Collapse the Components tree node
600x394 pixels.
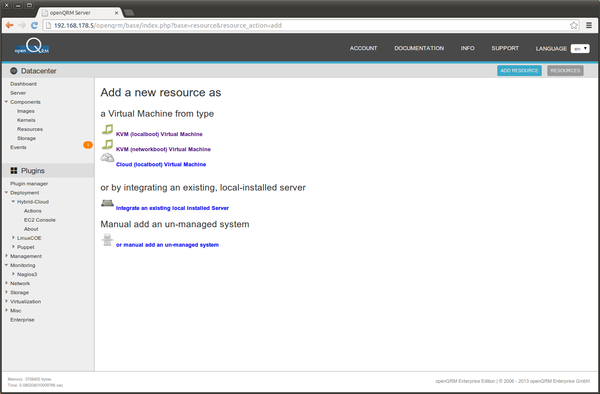click(7, 102)
